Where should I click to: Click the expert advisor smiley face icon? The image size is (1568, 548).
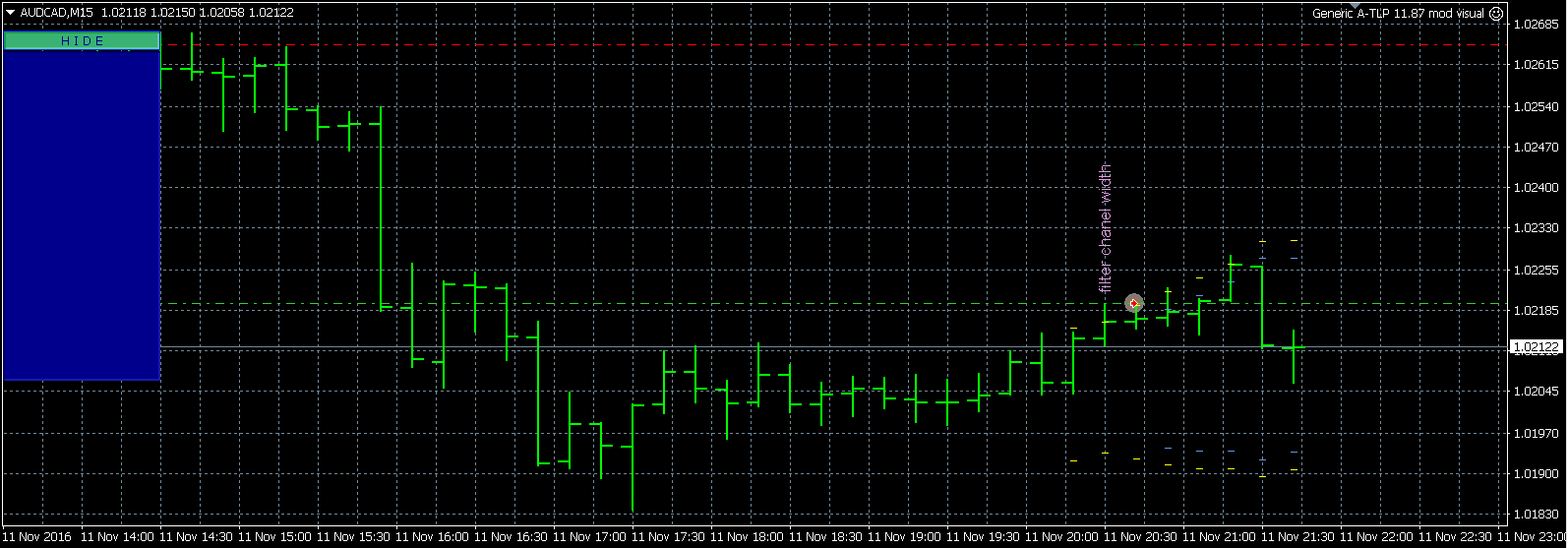click(x=1496, y=13)
